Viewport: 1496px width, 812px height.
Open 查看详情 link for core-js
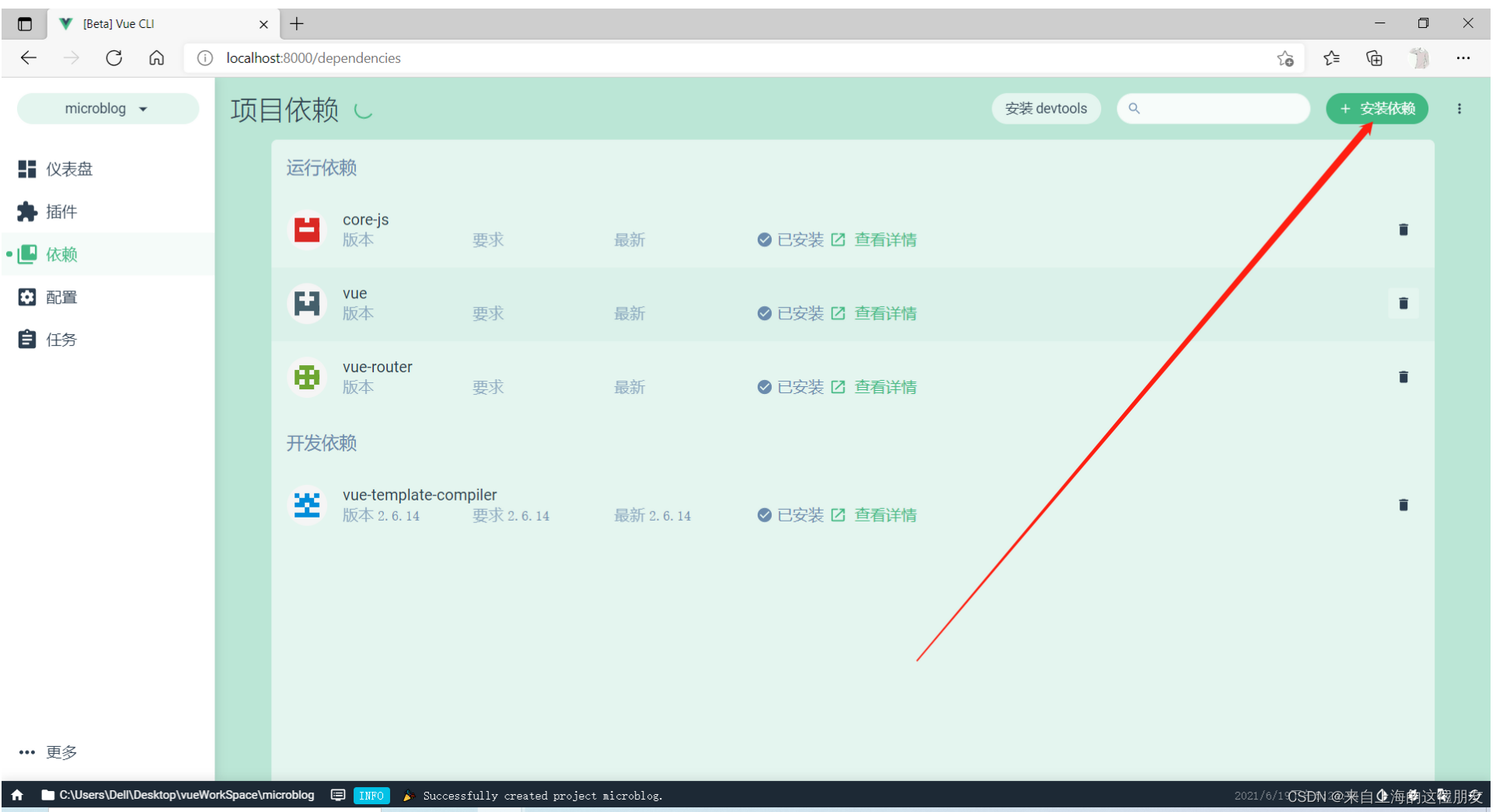pyautogui.click(x=874, y=240)
